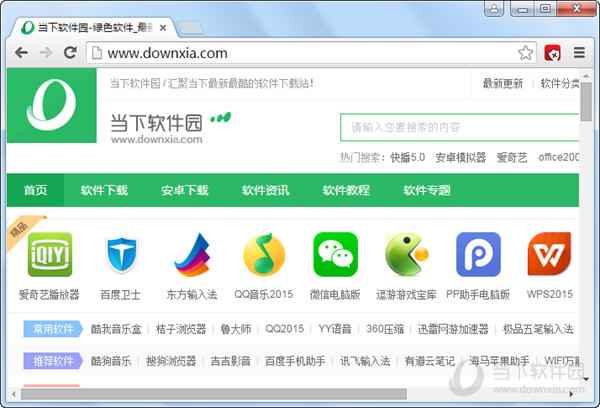
Task: Click the 微信电脑版 WeChat icon
Action: (x=336, y=254)
